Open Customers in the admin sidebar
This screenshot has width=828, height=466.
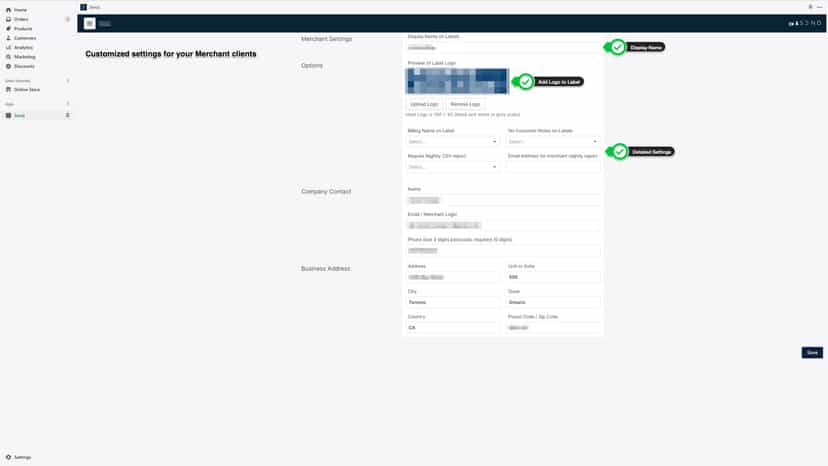25,38
